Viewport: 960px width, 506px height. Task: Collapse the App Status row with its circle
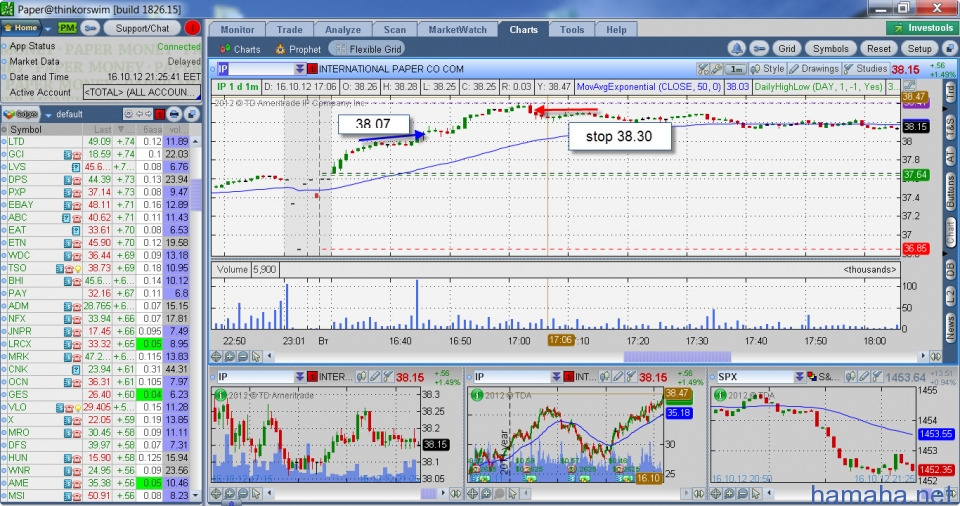(x=4, y=46)
